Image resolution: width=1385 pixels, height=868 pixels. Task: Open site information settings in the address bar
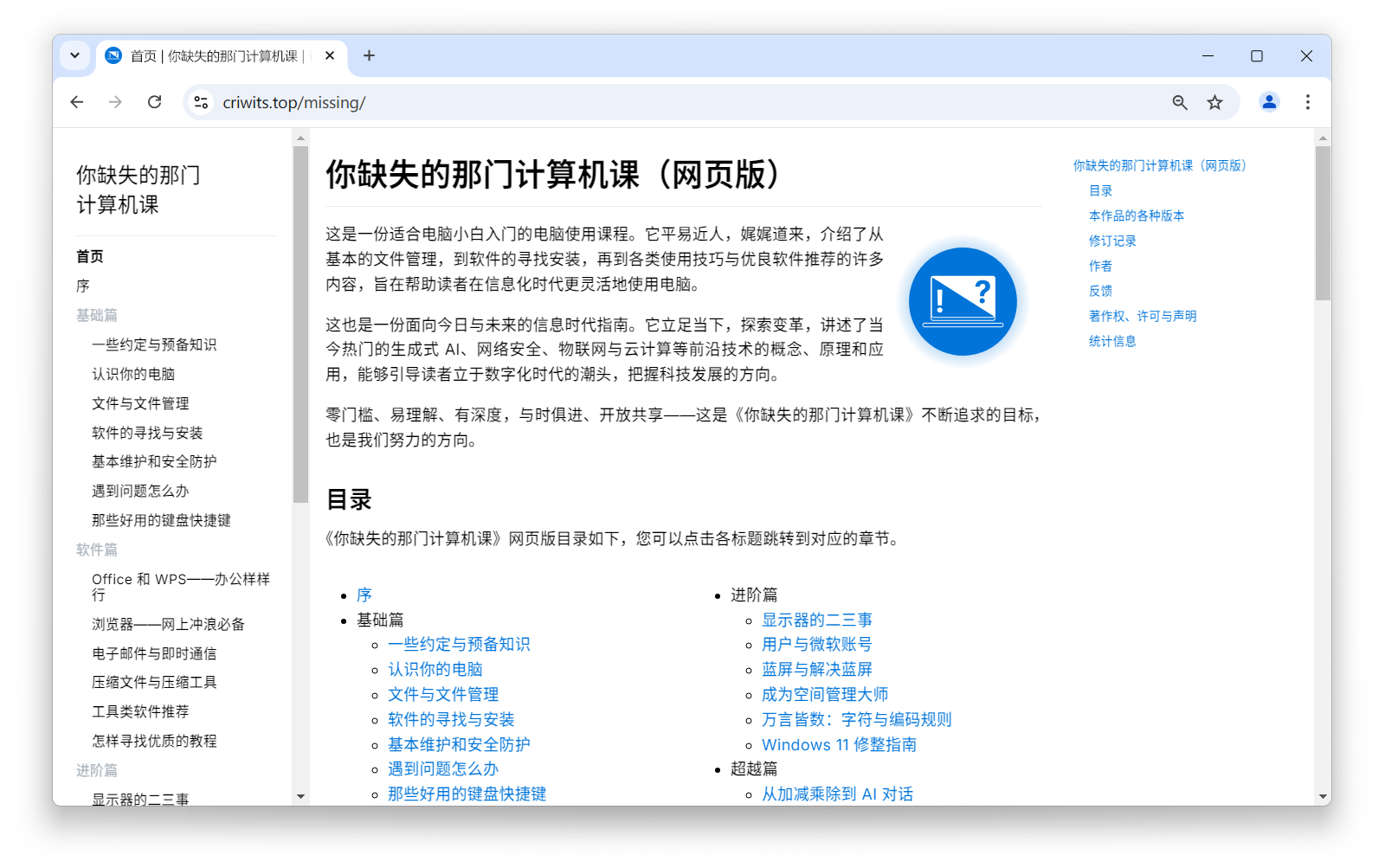[x=201, y=101]
